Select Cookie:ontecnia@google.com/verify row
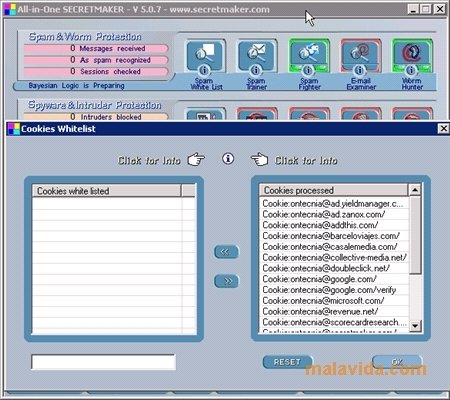Viewport: 450px width, 400px height. click(x=333, y=290)
